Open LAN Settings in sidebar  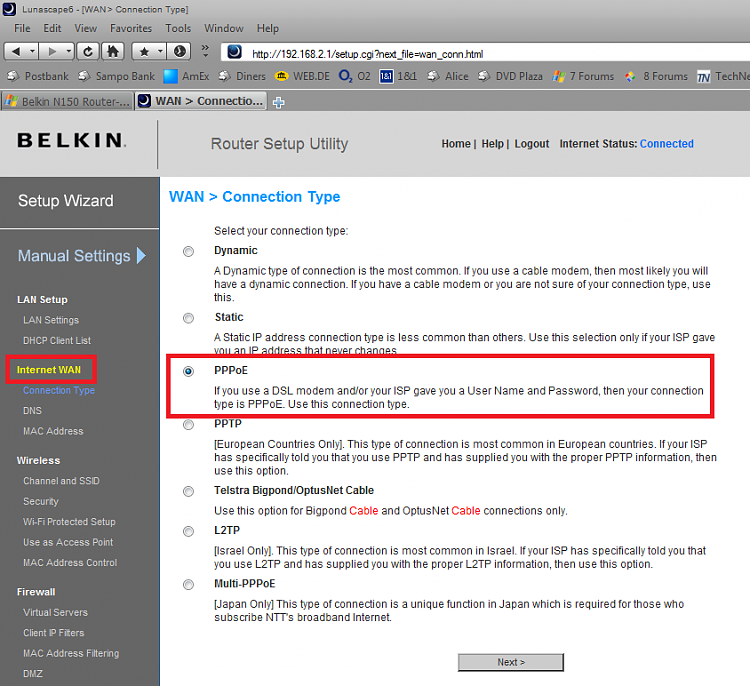click(51, 320)
